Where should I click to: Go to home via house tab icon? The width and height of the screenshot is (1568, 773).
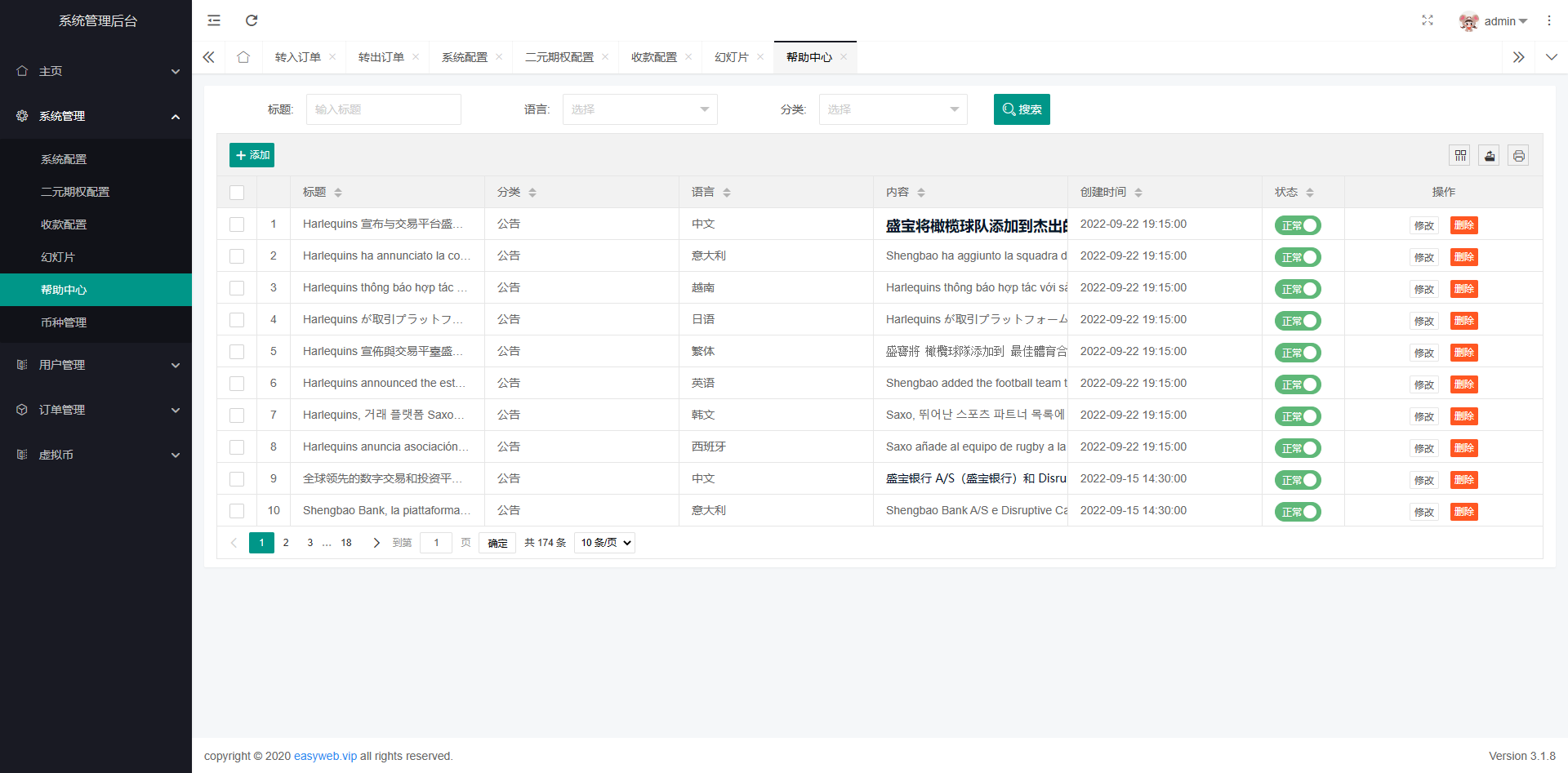tap(243, 57)
